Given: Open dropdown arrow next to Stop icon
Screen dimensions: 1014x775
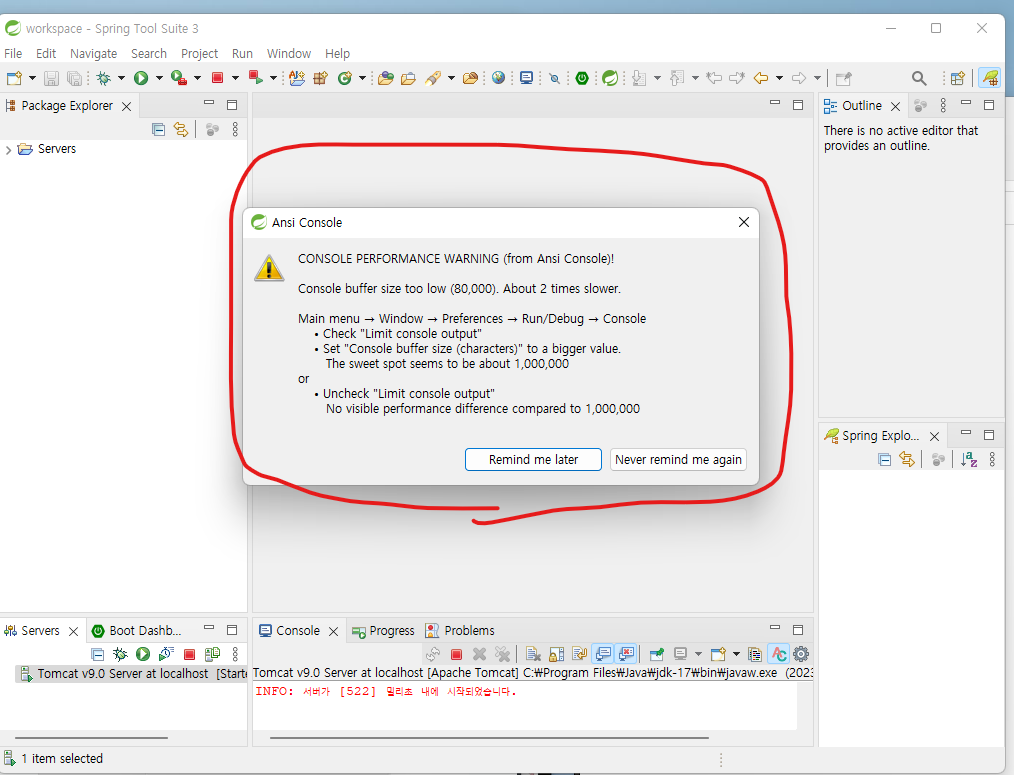Looking at the screenshot, I should 235,78.
